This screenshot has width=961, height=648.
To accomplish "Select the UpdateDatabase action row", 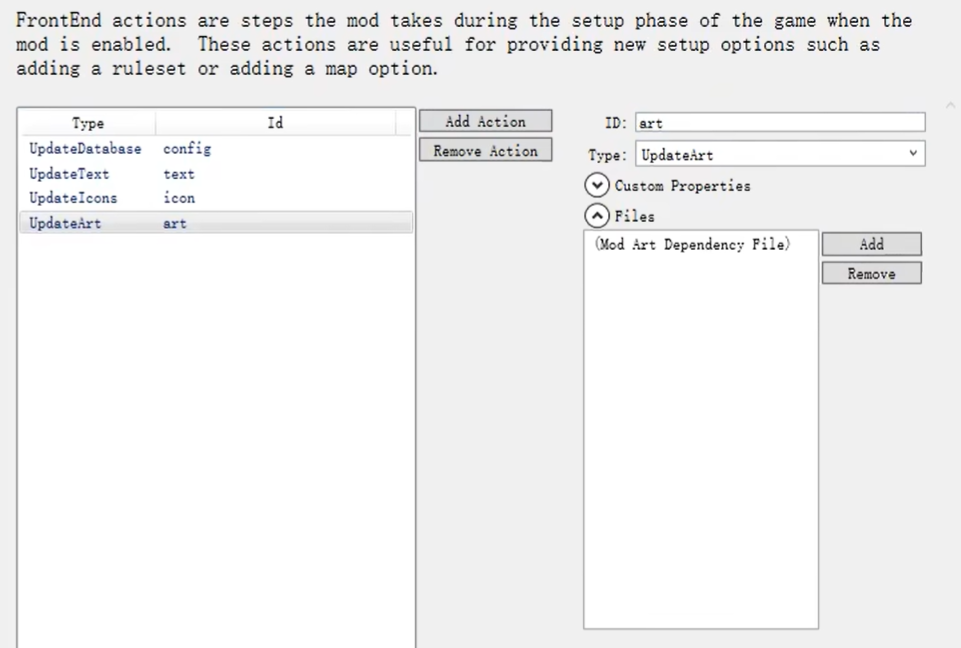I will pos(85,149).
